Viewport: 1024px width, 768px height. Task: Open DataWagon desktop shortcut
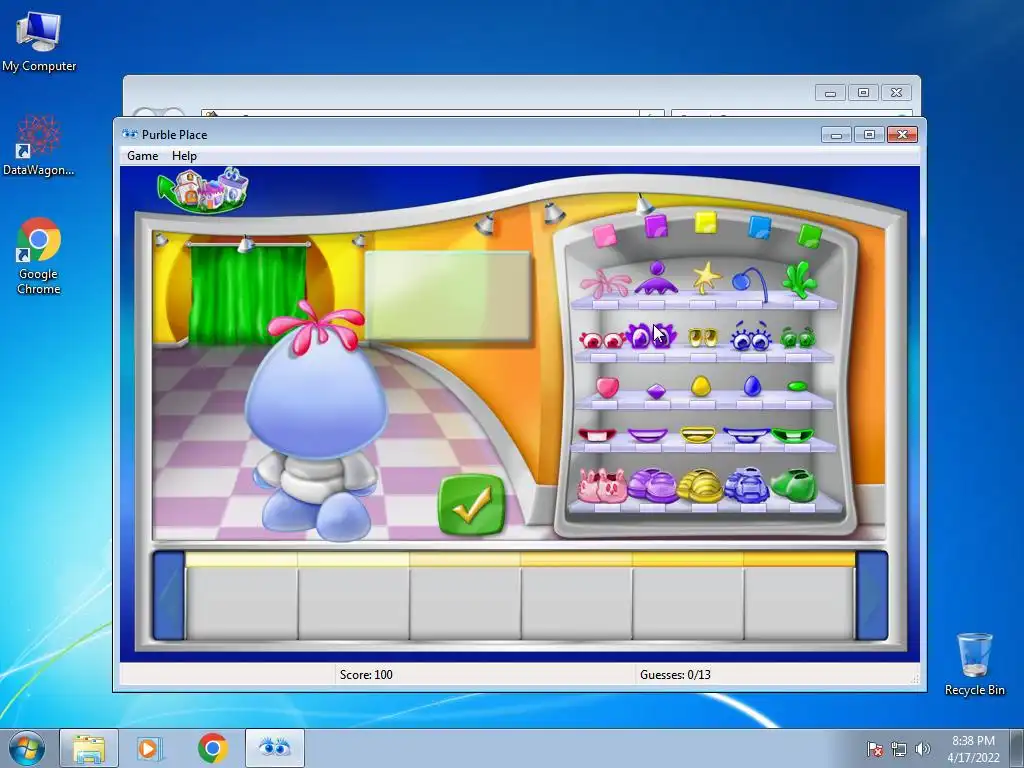tap(39, 145)
